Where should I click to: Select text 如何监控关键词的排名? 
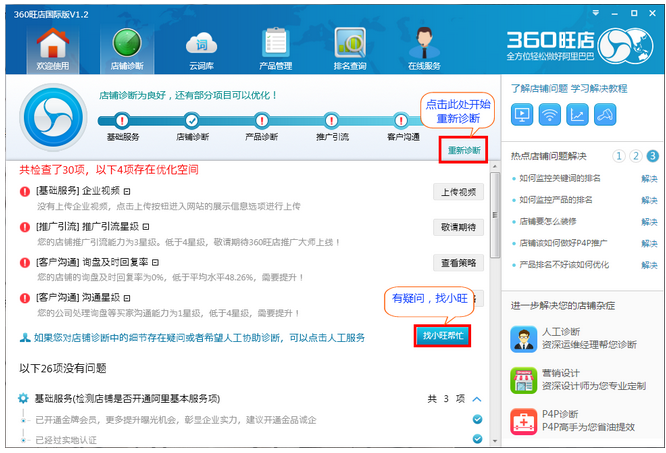[560, 178]
